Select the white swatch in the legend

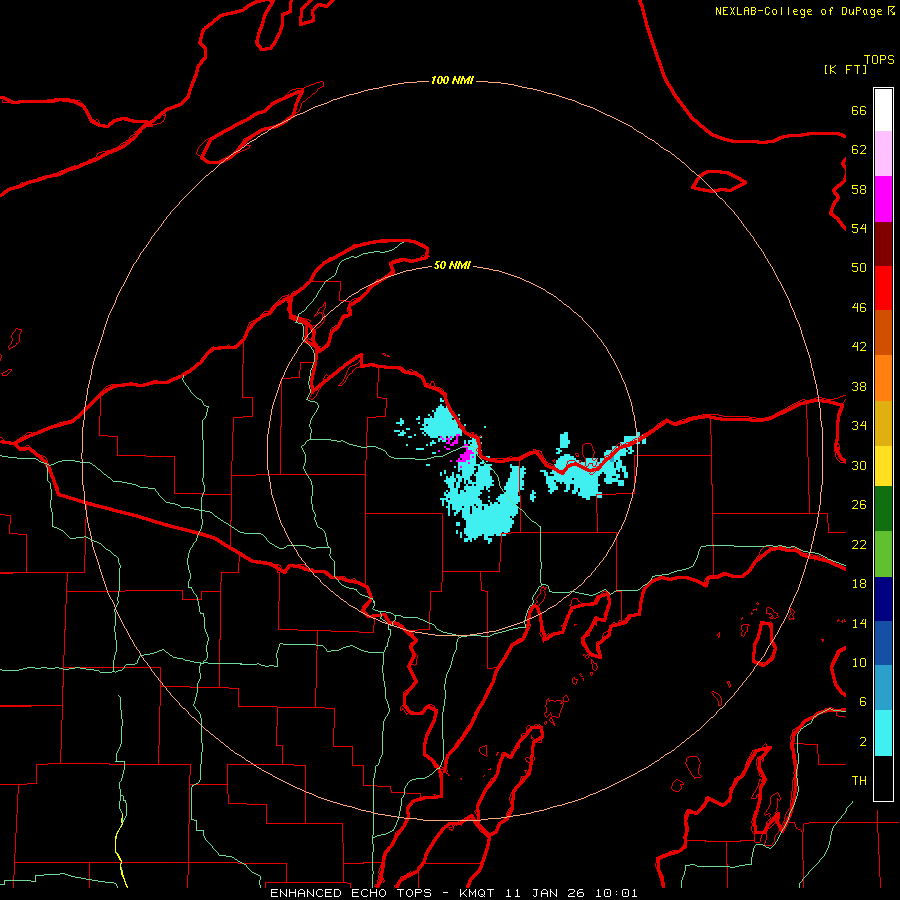coord(883,110)
